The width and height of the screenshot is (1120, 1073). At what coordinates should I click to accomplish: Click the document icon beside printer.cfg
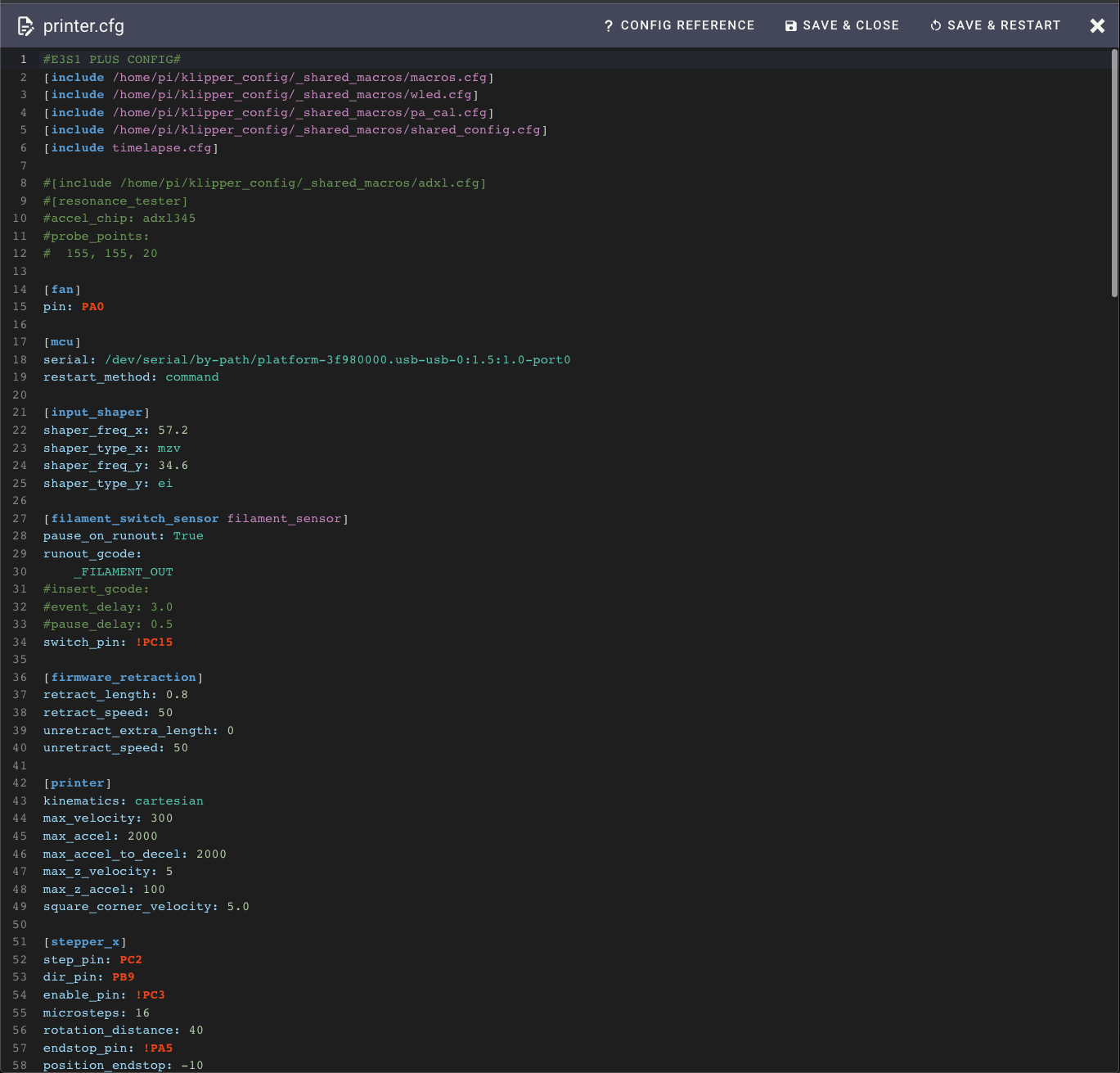tap(25, 25)
